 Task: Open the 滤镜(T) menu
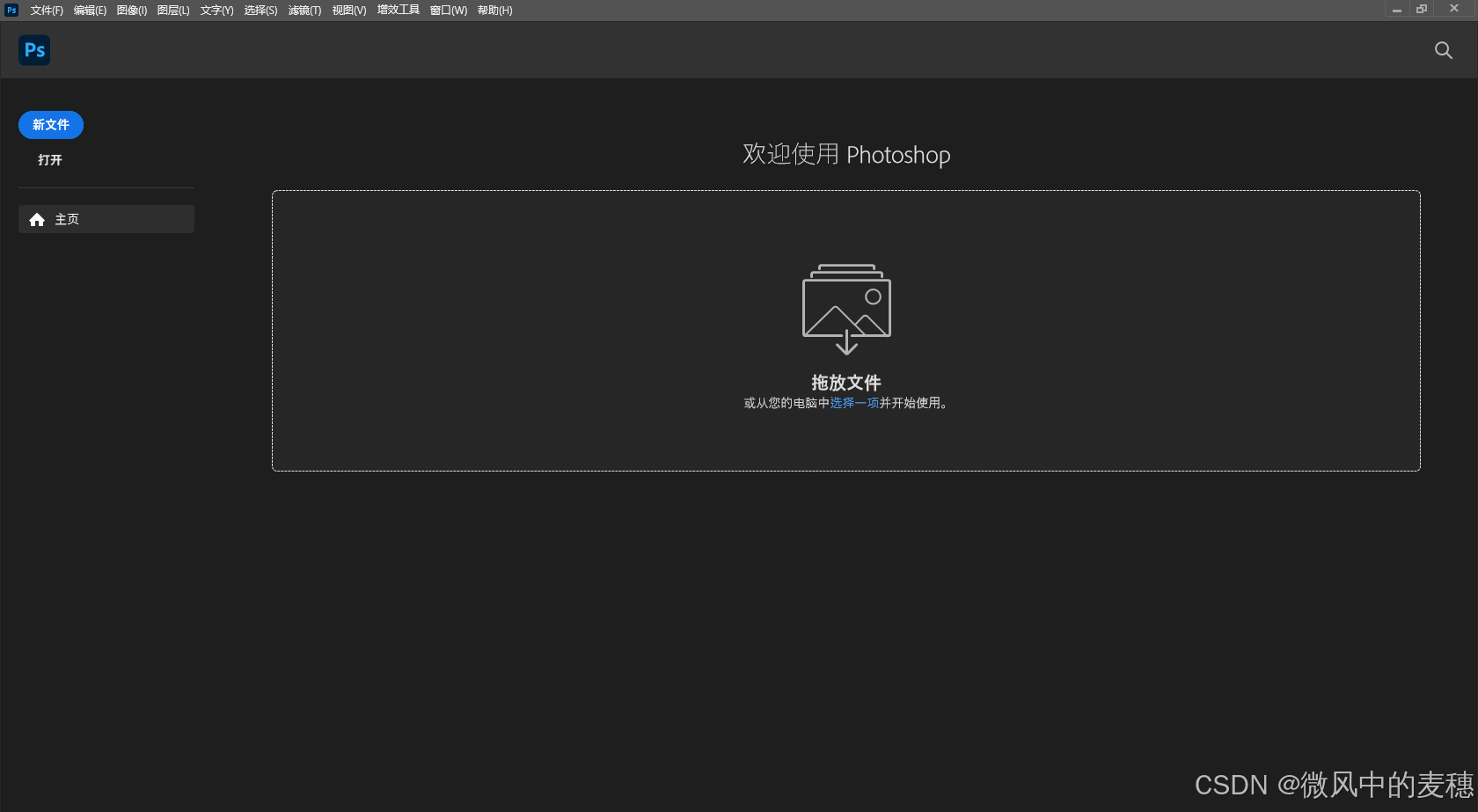(304, 11)
